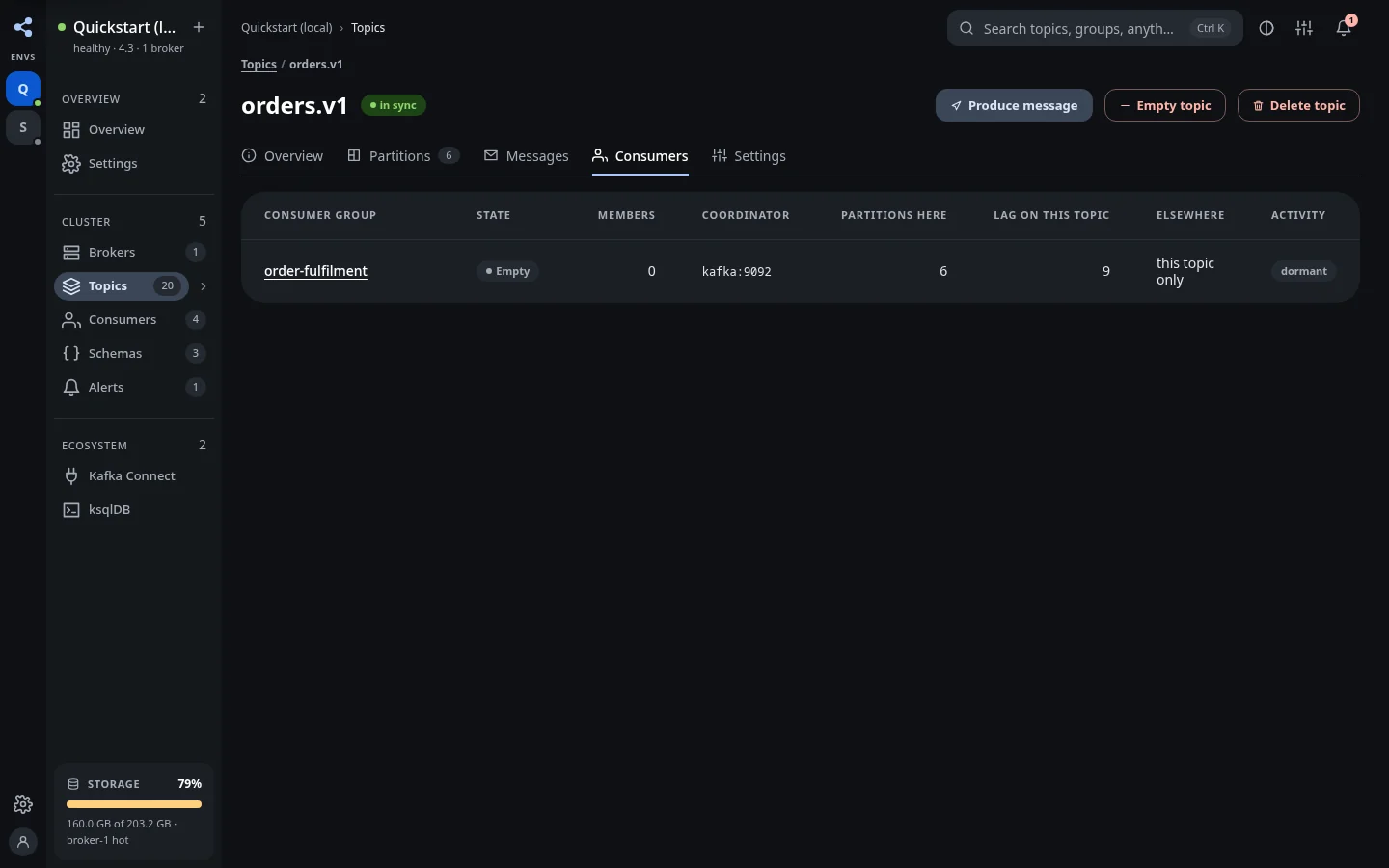1389x868 pixels.
Task: Open Alerts in the sidebar
Action: click(x=134, y=388)
